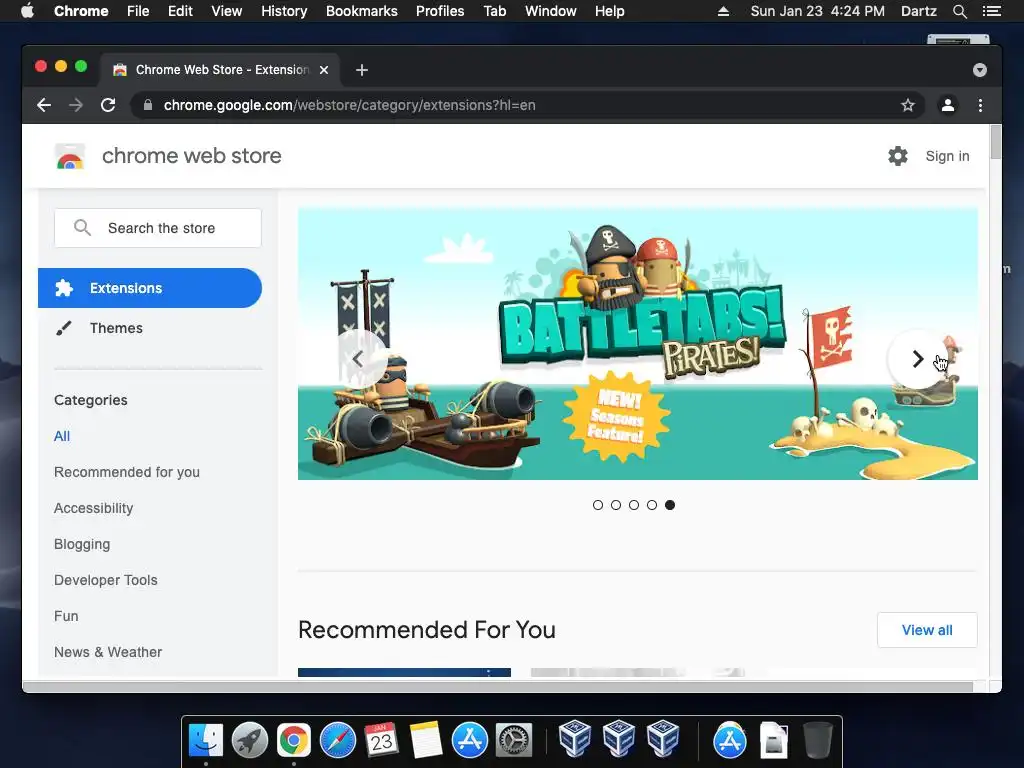Close the Chrome Web Store tab
Viewport: 1024px width, 768px height.
pyautogui.click(x=324, y=70)
